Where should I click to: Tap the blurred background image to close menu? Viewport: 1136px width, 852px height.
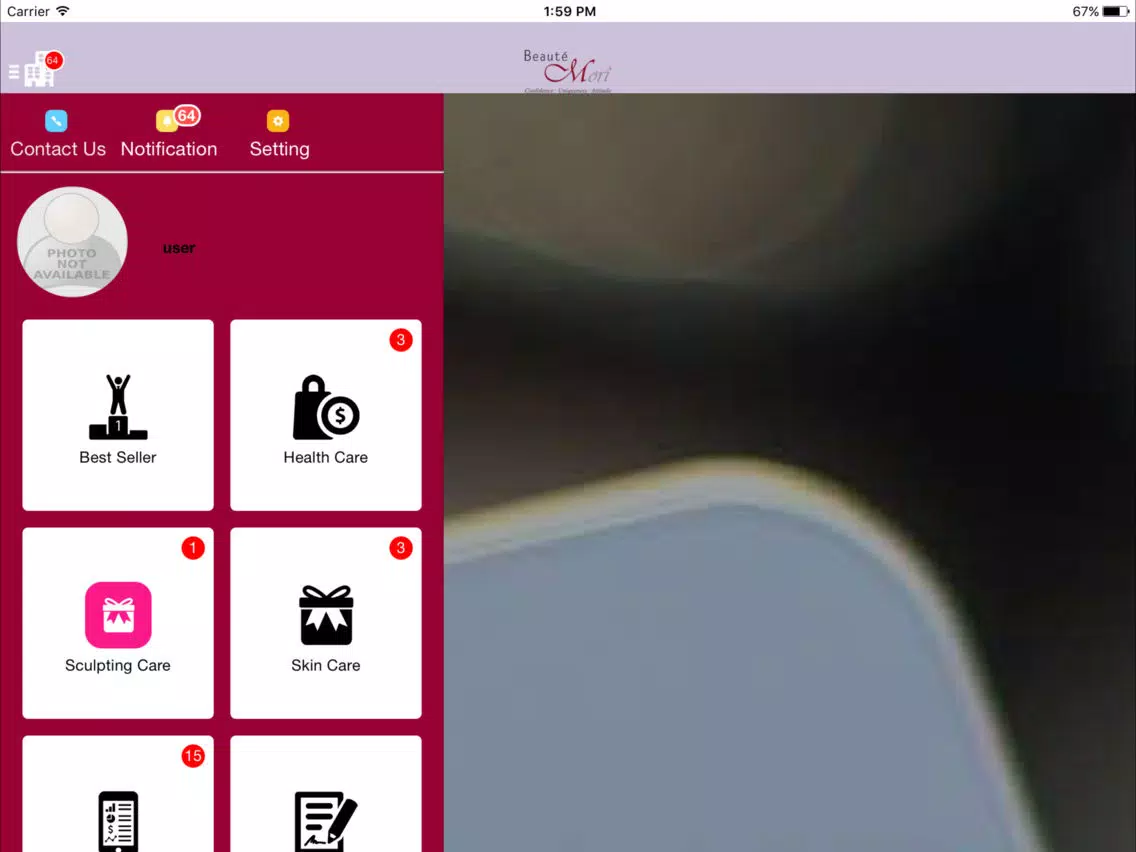(x=790, y=472)
